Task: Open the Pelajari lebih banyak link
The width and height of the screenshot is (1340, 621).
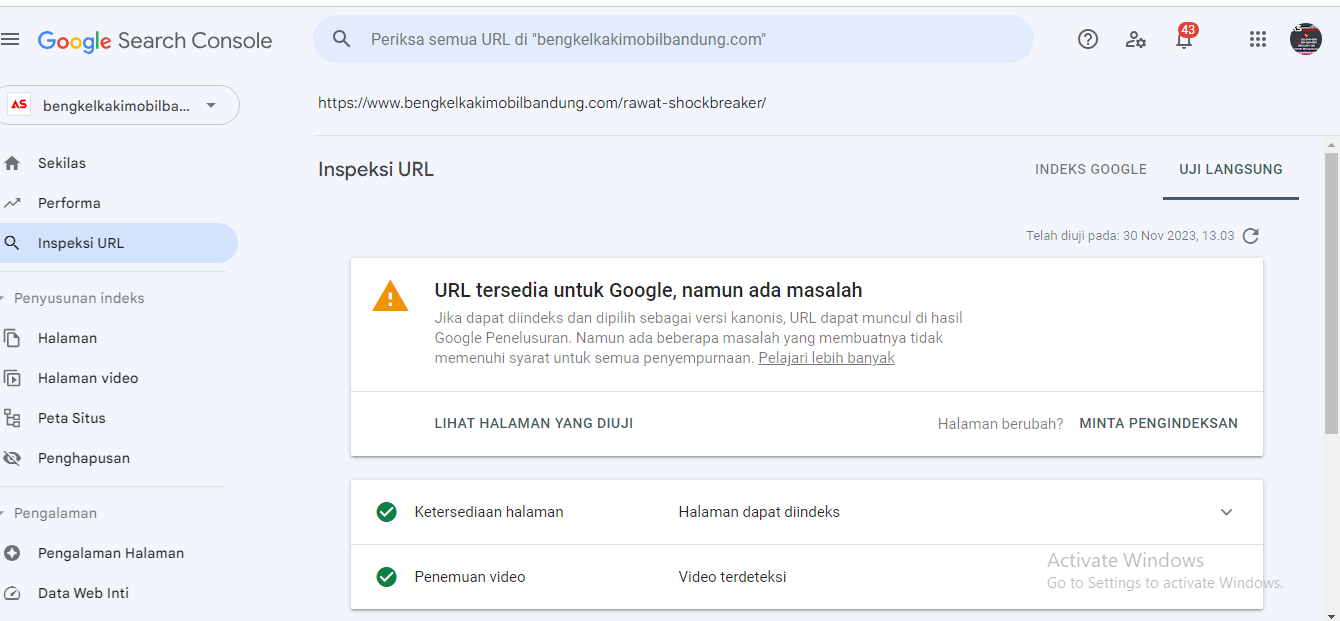Action: [826, 358]
